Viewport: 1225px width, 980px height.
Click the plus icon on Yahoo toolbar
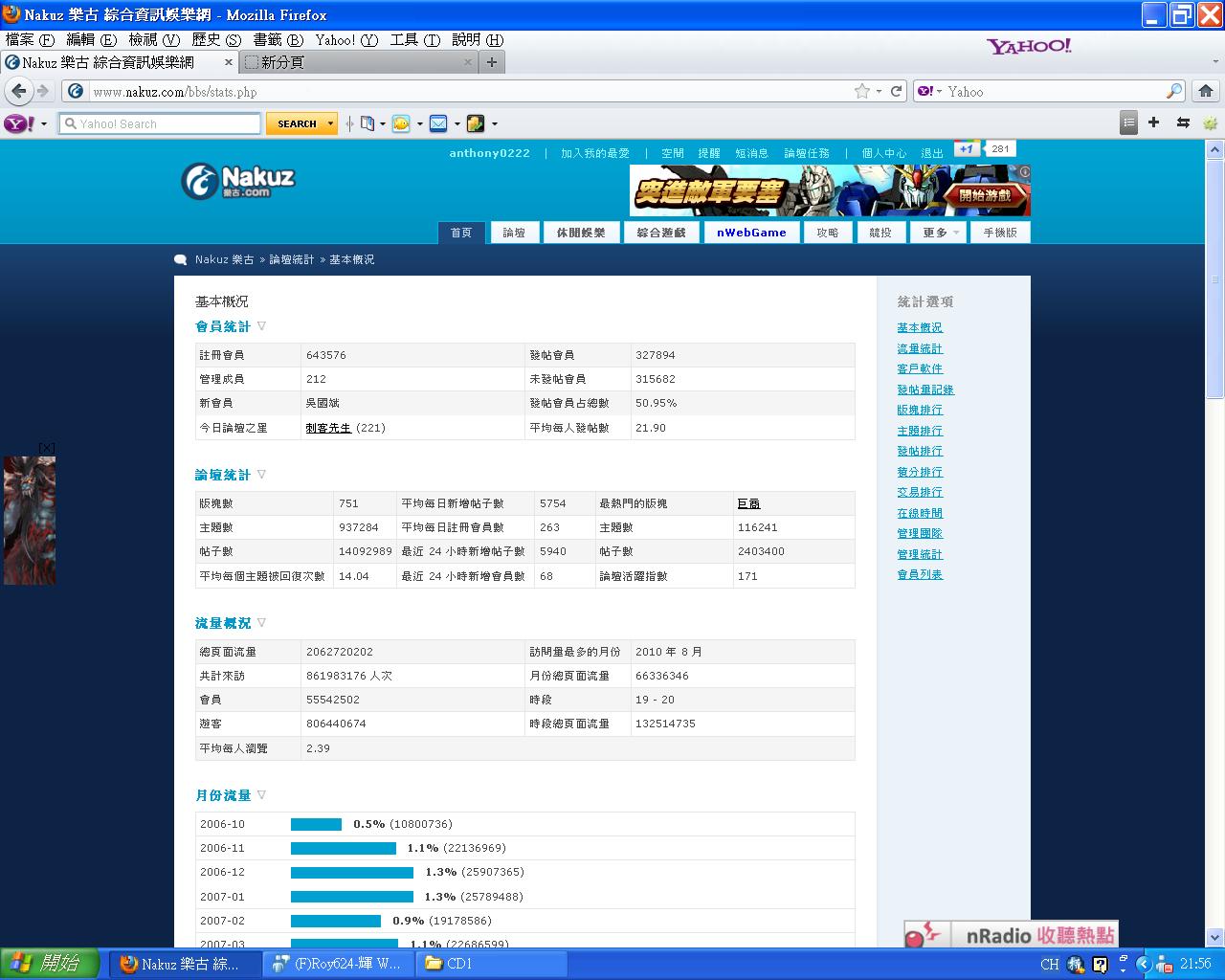pos(1154,122)
